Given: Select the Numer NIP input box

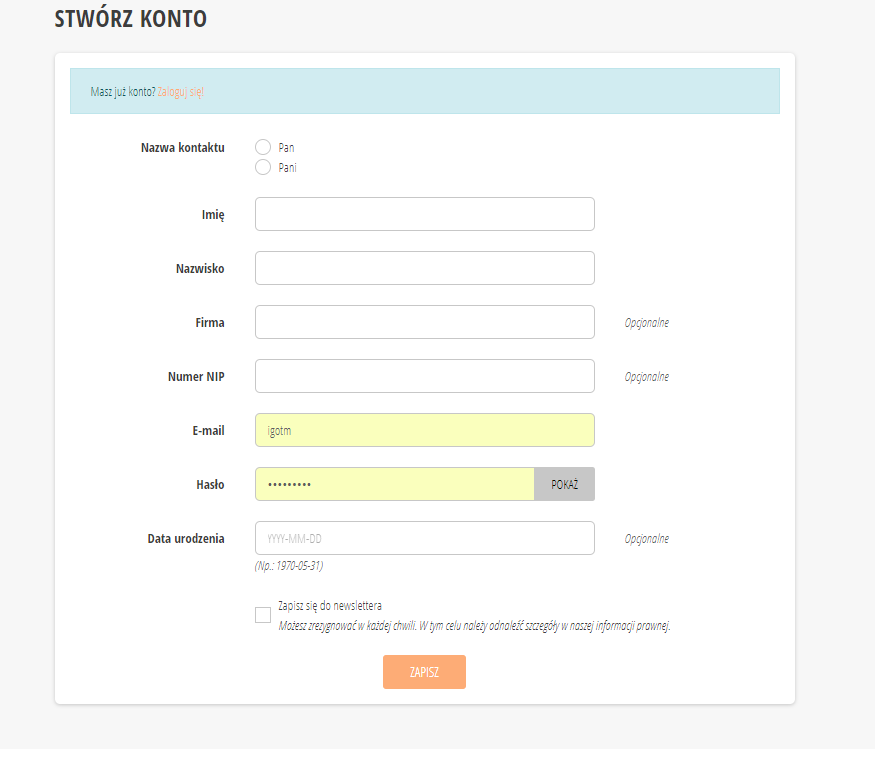Looking at the screenshot, I should pyautogui.click(x=424, y=376).
